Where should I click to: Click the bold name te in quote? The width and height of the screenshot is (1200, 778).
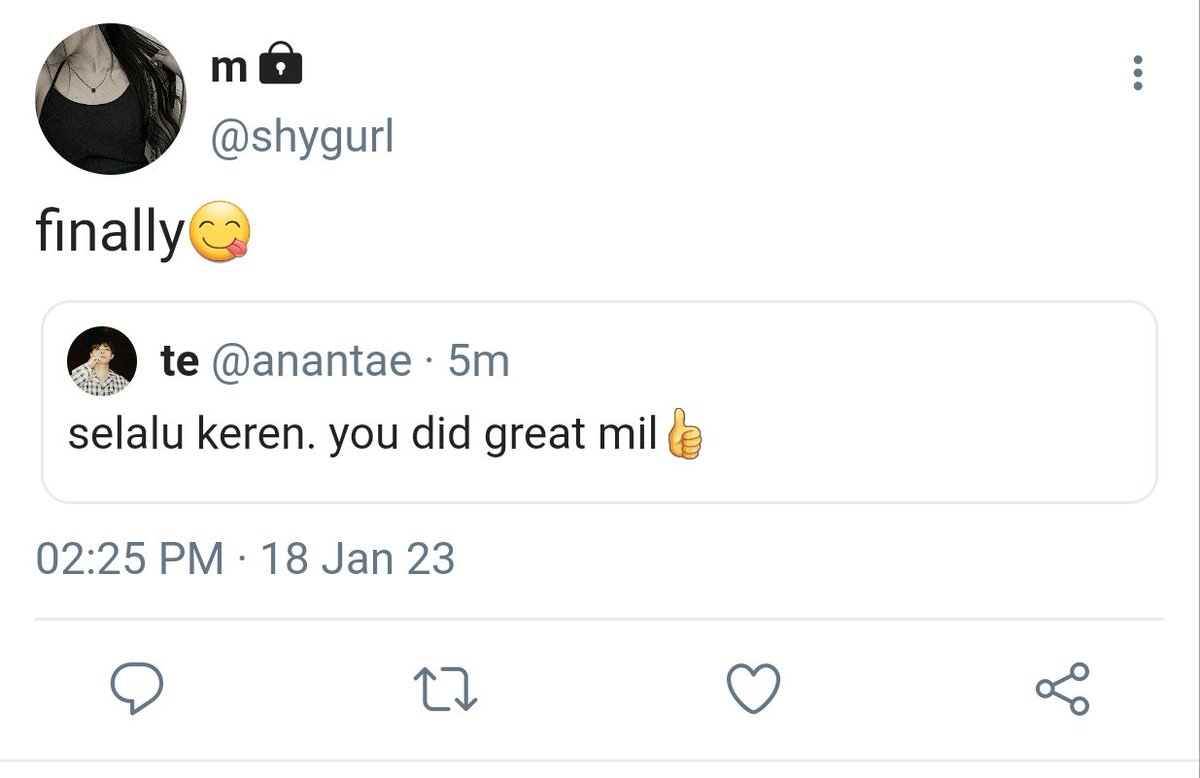(x=179, y=361)
